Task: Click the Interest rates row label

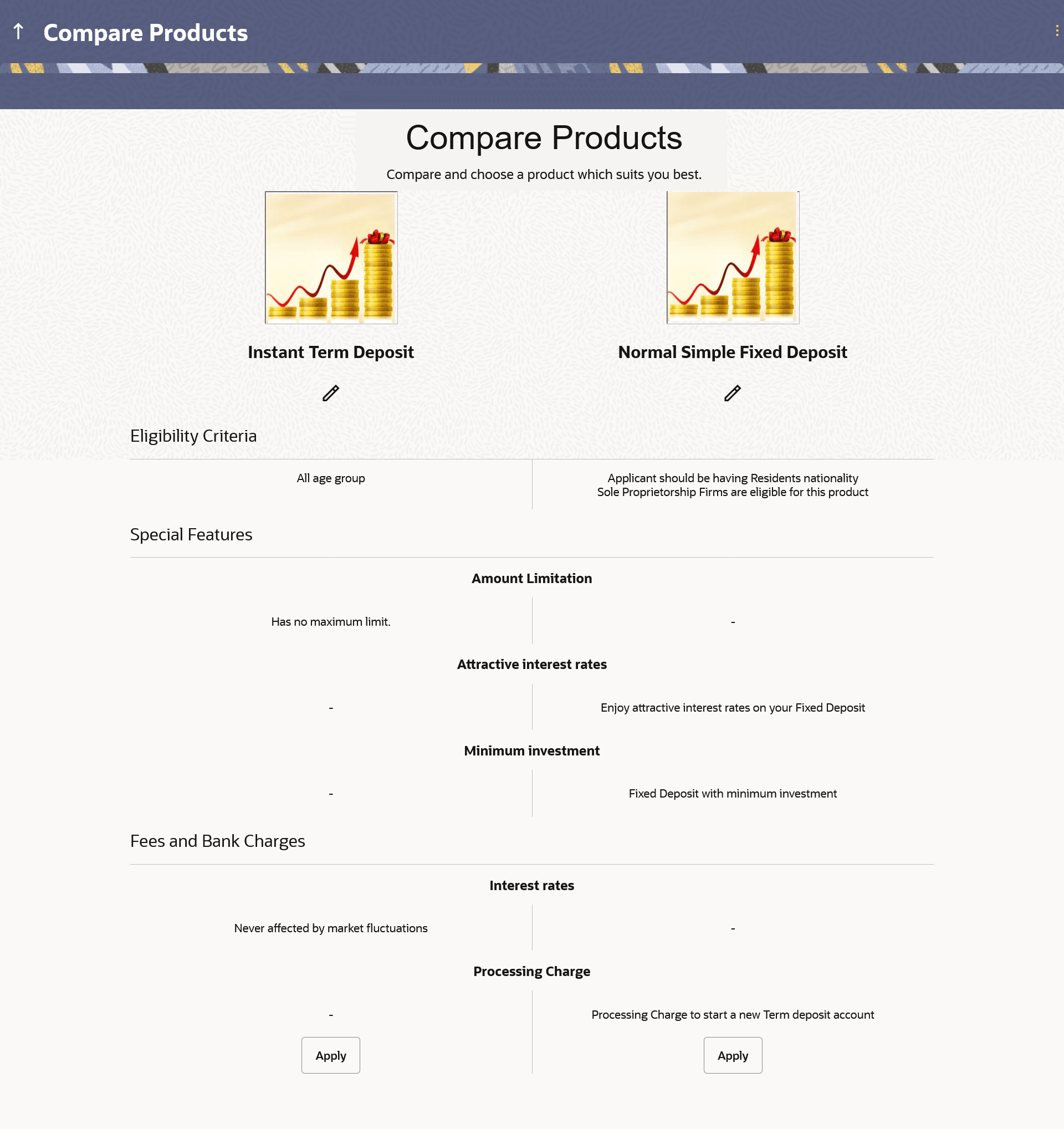Action: pos(531,885)
